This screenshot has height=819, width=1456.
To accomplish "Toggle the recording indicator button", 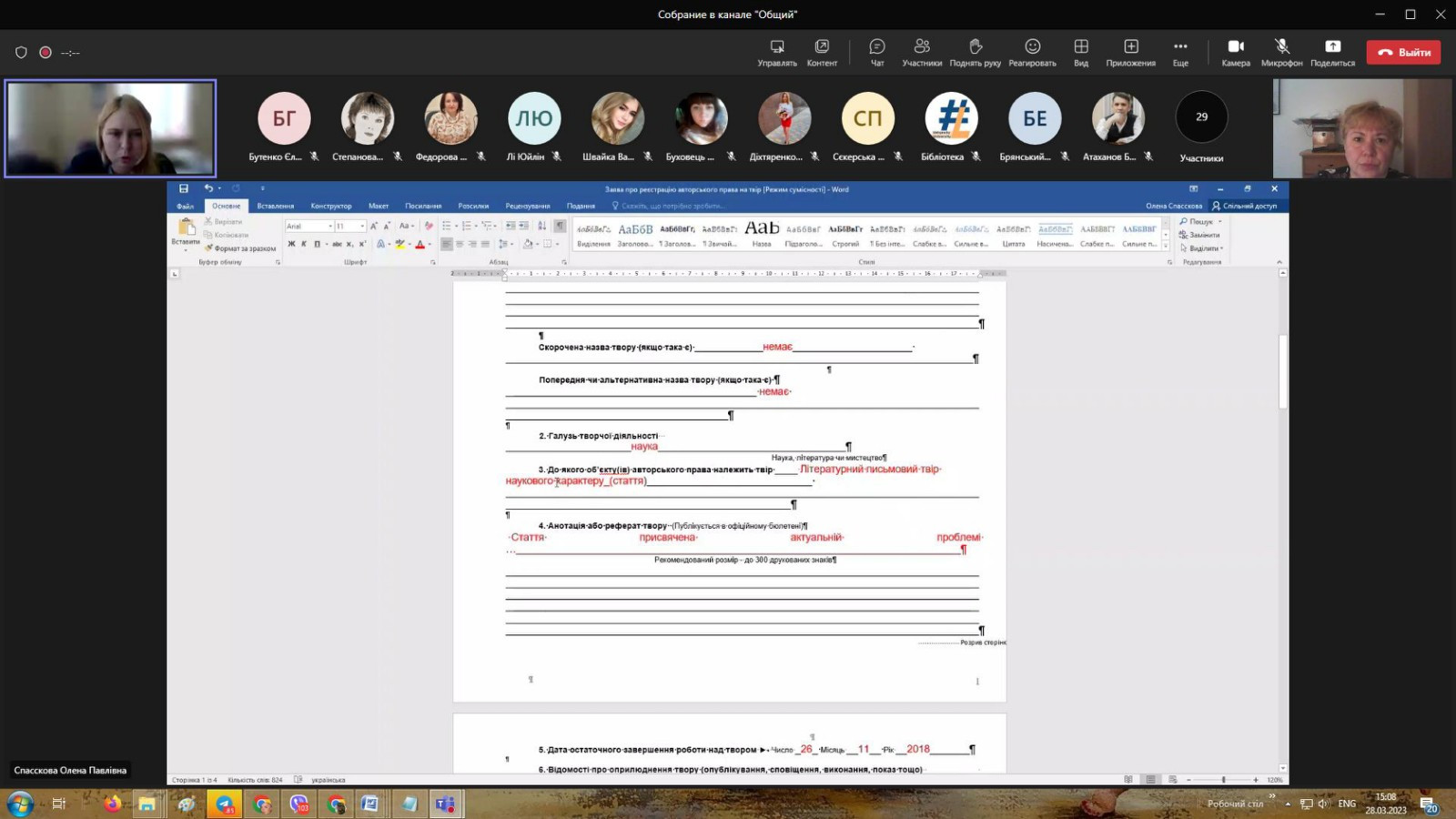I will (x=45, y=53).
